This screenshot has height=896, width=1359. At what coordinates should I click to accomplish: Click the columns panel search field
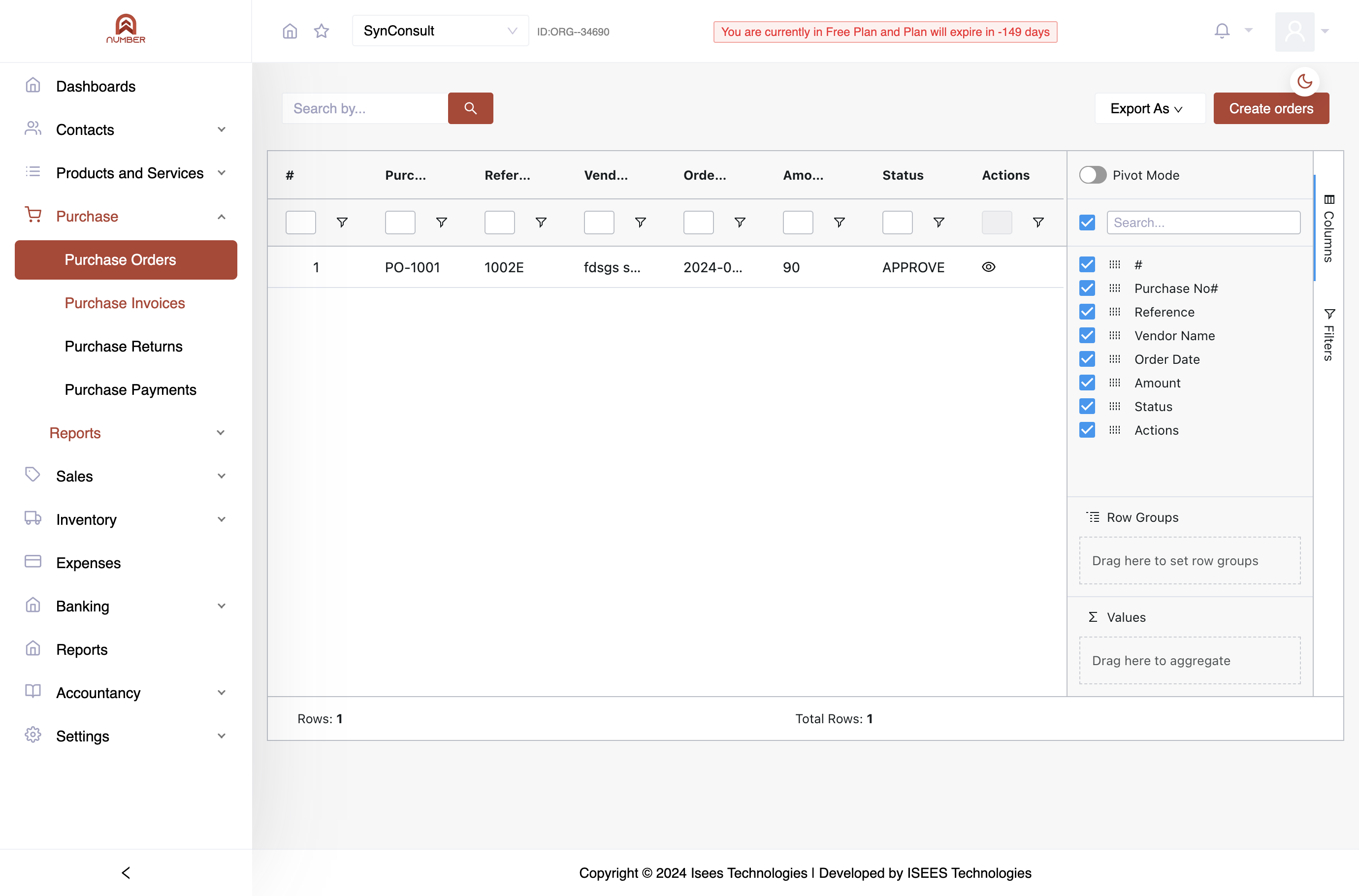[1203, 223]
